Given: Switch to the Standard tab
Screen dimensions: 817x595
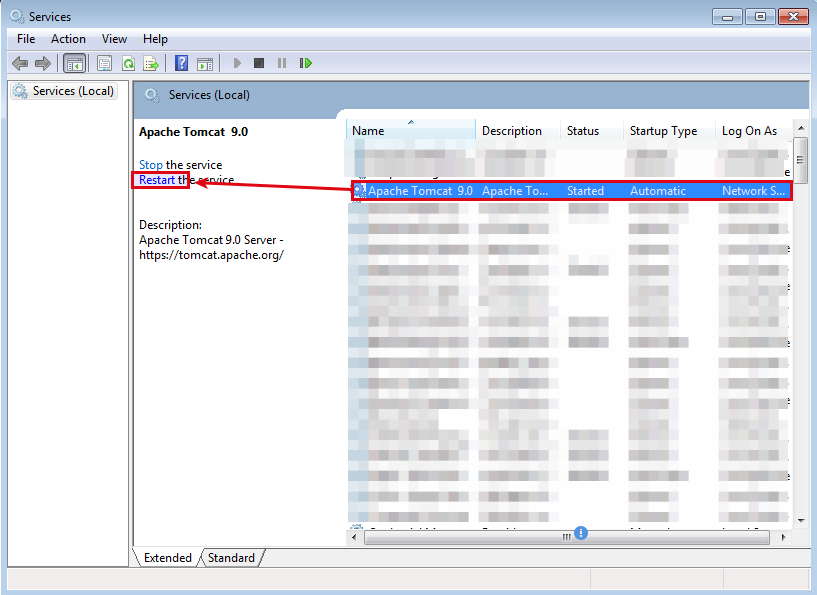Looking at the screenshot, I should (x=231, y=558).
